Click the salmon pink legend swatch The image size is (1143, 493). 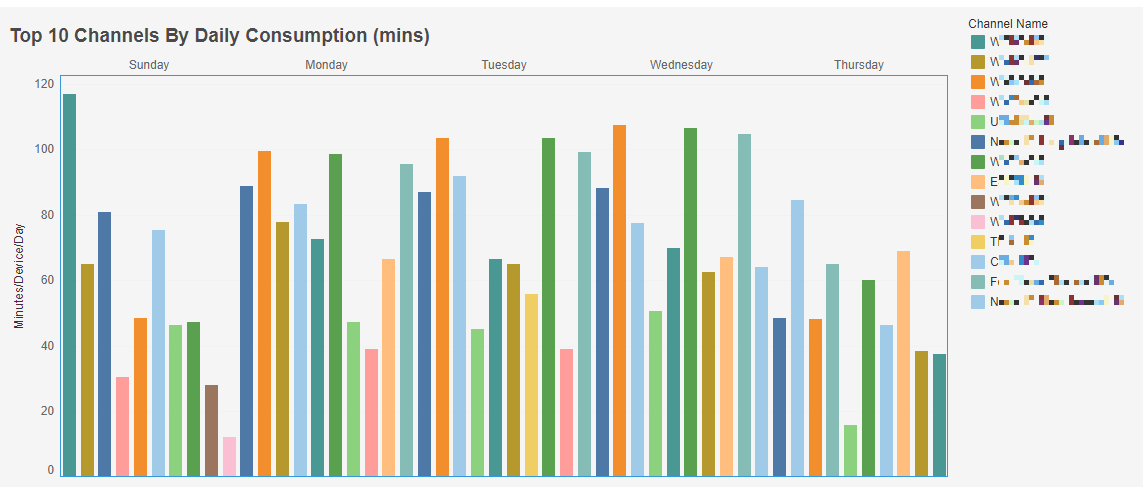(978, 102)
